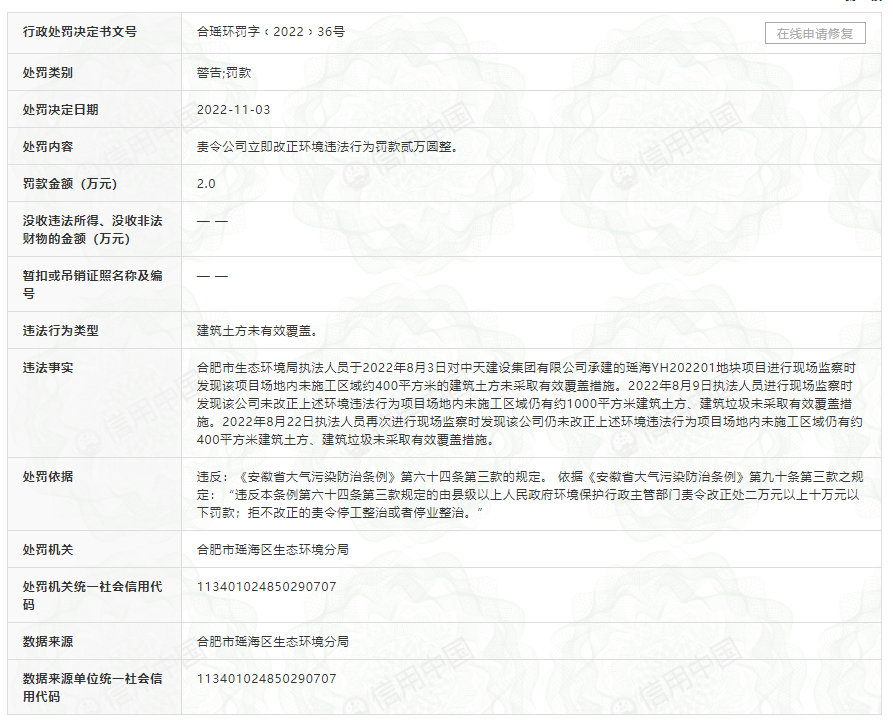Click the 处罚内容 label
The height and width of the screenshot is (723, 893).
point(48,146)
